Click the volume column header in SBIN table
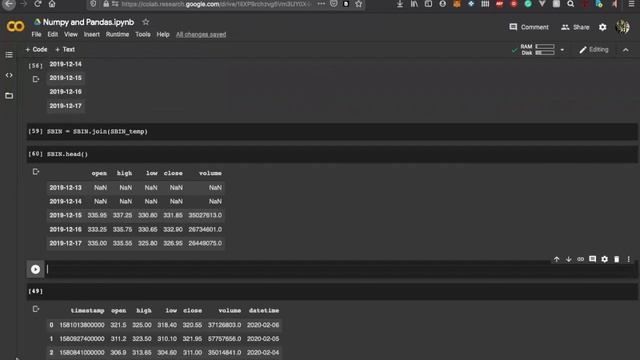The height and width of the screenshot is (360, 640). point(210,173)
